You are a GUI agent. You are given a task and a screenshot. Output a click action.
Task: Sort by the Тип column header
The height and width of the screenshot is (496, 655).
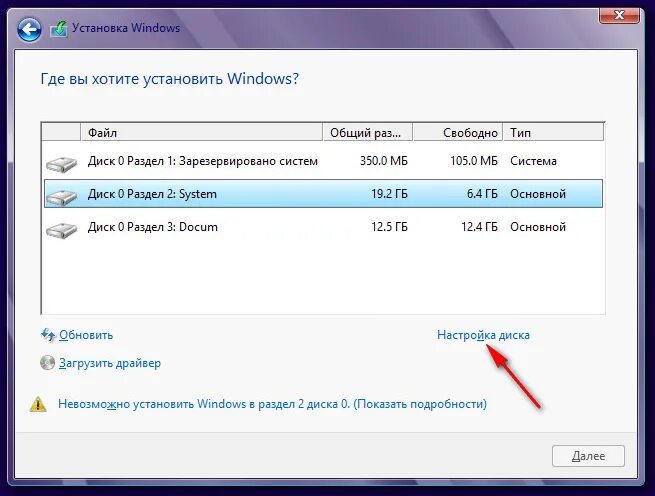point(553,132)
